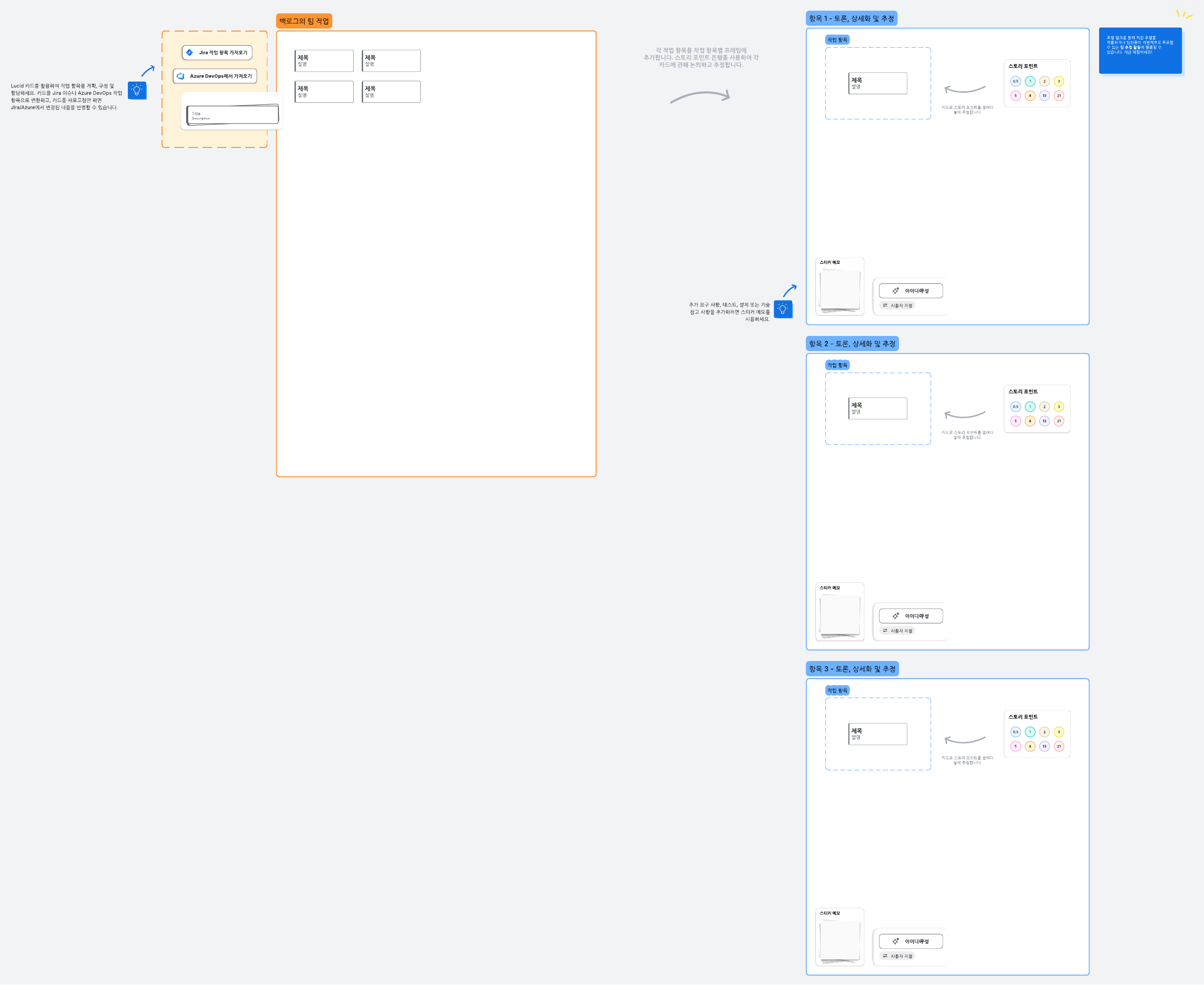This screenshot has width=1204, height=985.
Task: Click the Azure DevOps에서 가져오기 button
Action: [x=215, y=76]
